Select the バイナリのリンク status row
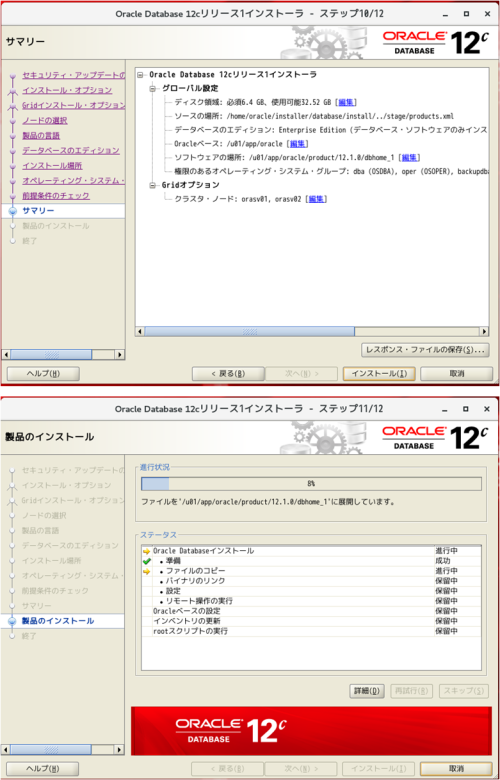The width and height of the screenshot is (500, 780). click(311, 581)
